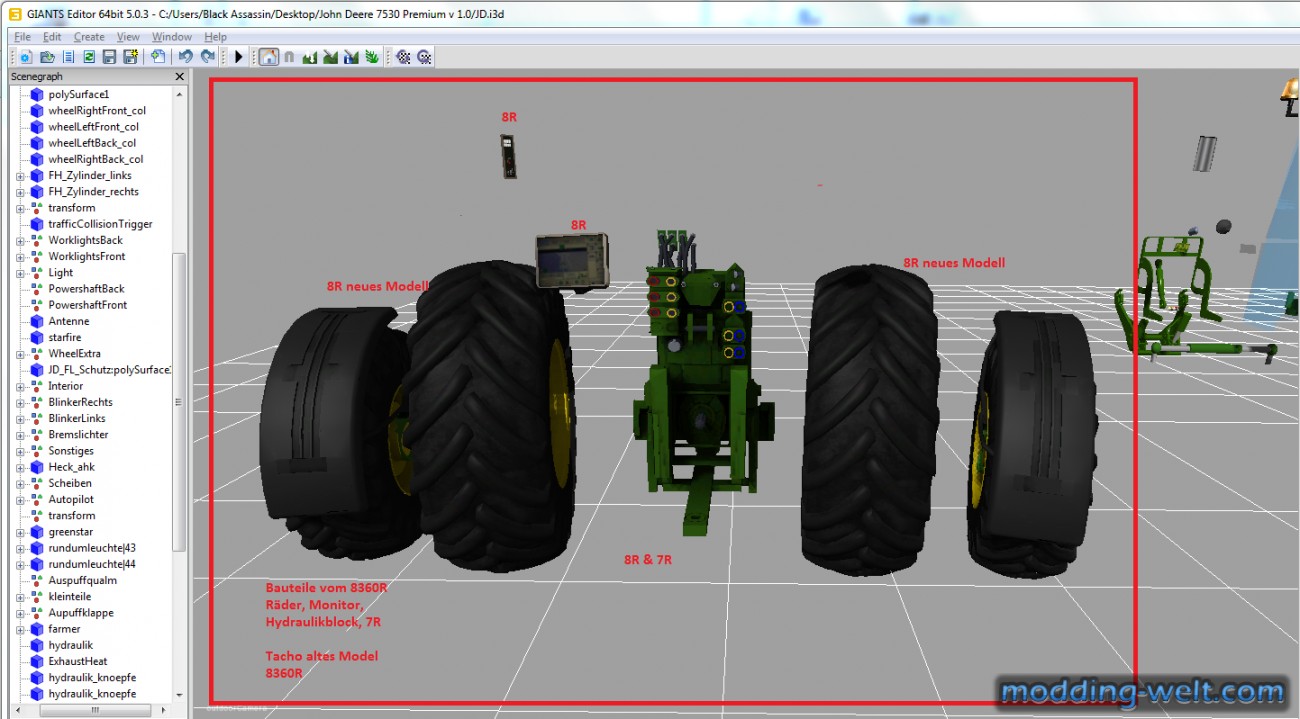Select the kleinteile node
Screen dimensions: 1300x719
tap(70, 596)
